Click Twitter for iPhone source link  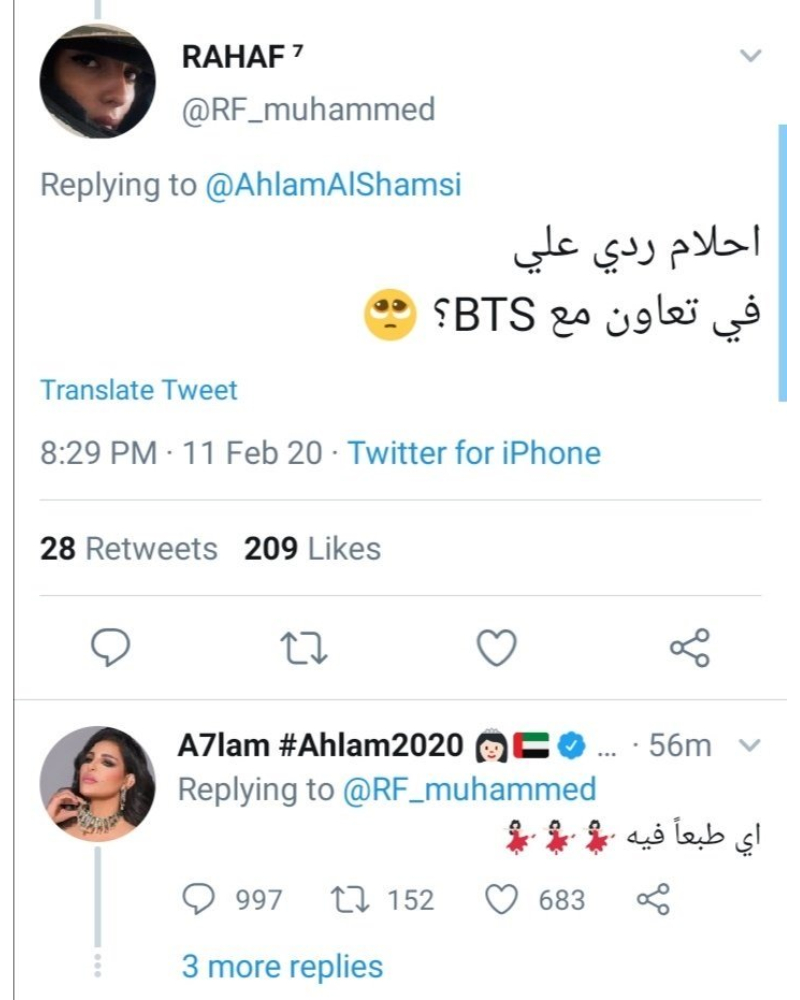click(x=474, y=453)
